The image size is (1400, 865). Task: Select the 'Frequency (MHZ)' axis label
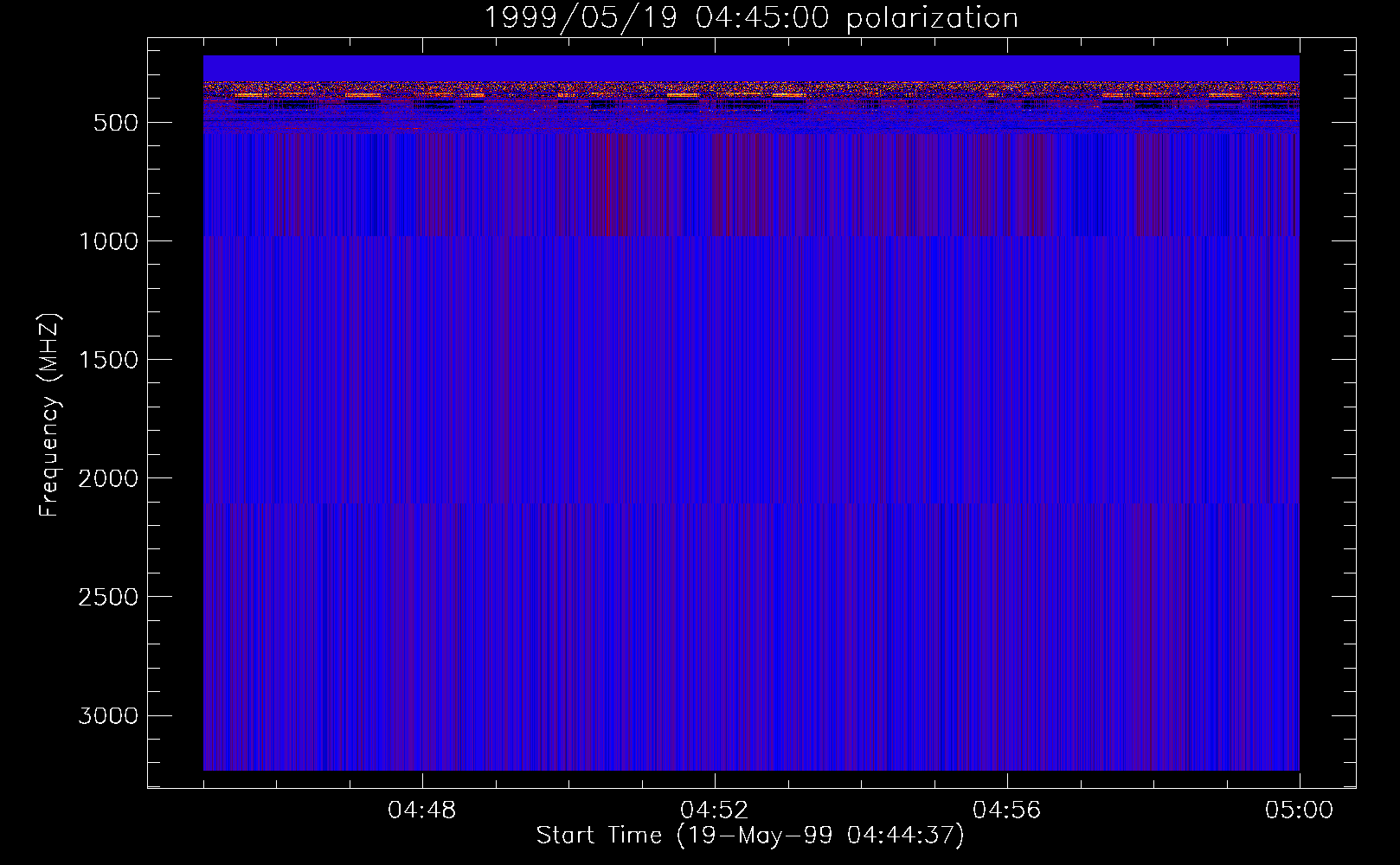click(x=49, y=415)
